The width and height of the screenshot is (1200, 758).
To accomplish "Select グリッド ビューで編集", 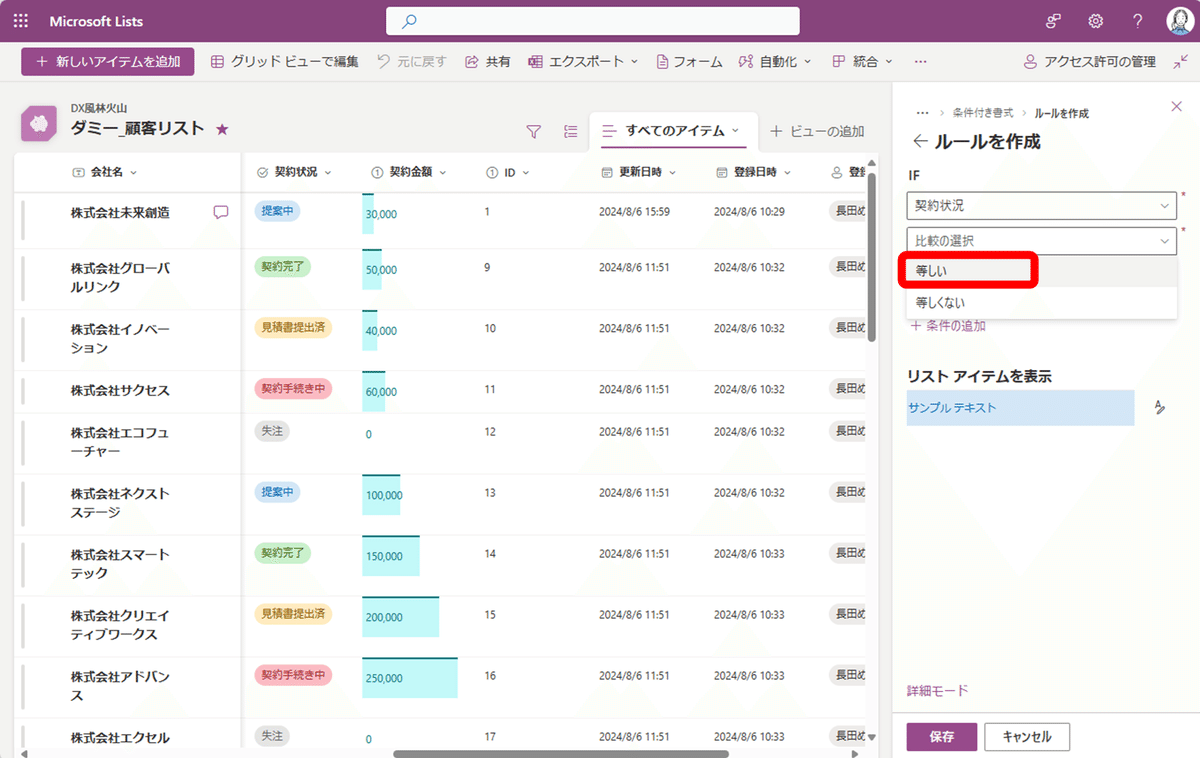I will pos(284,62).
